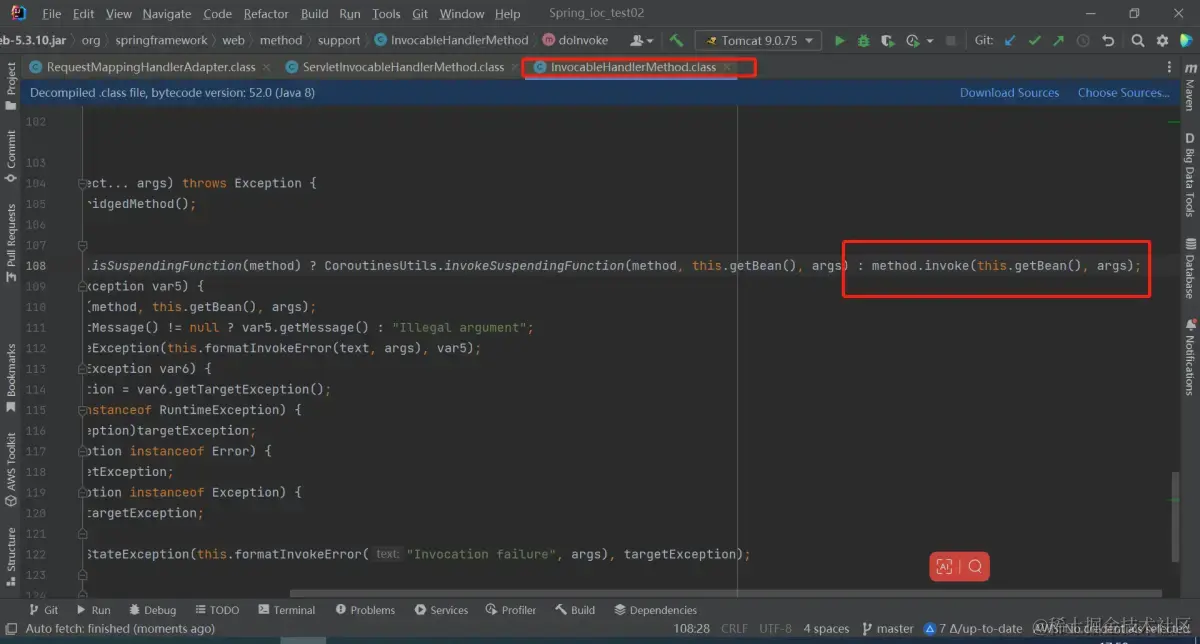
Task: Open the Notifications side panel
Action: (1190, 357)
